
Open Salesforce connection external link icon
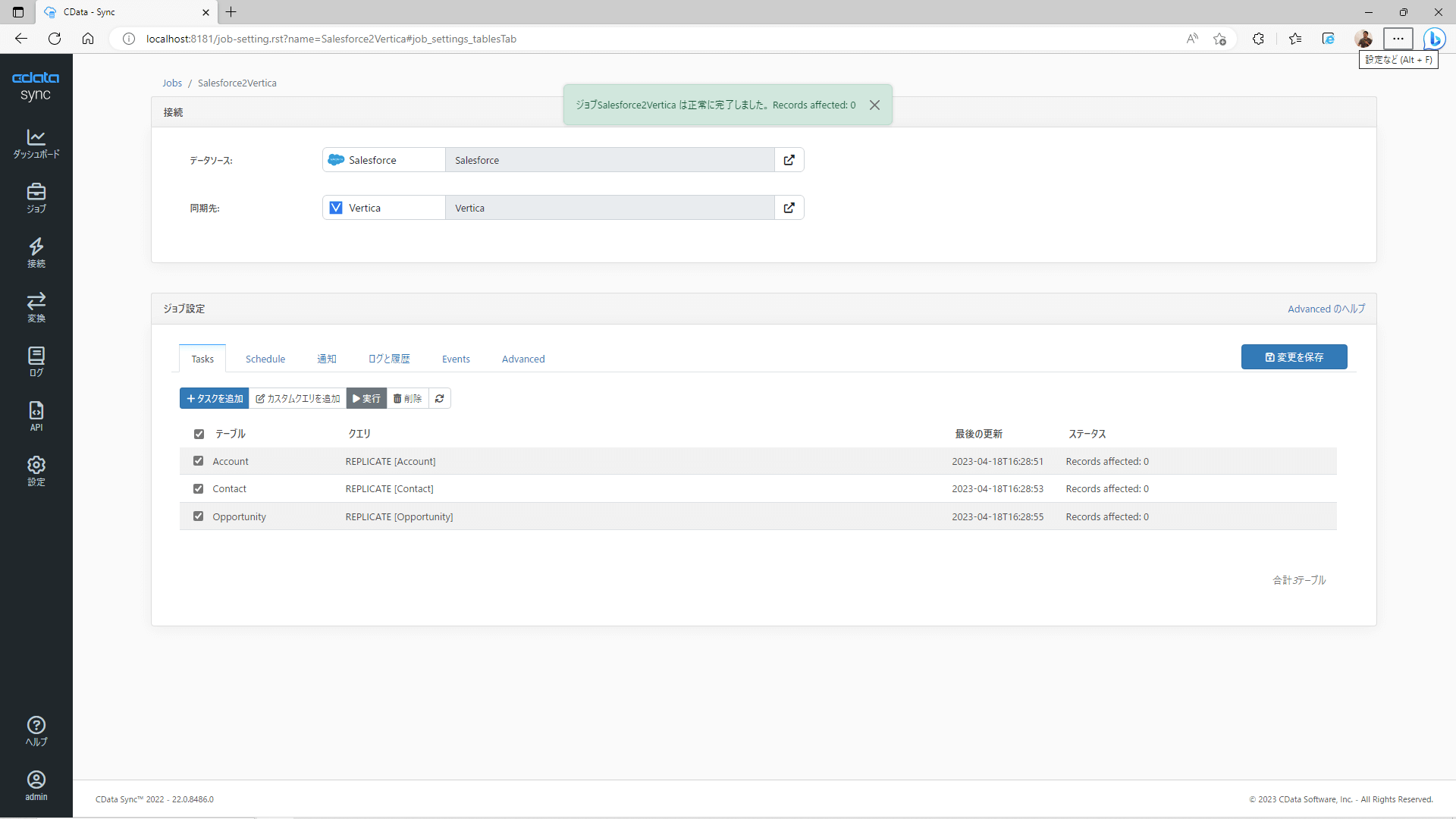pyautogui.click(x=789, y=160)
